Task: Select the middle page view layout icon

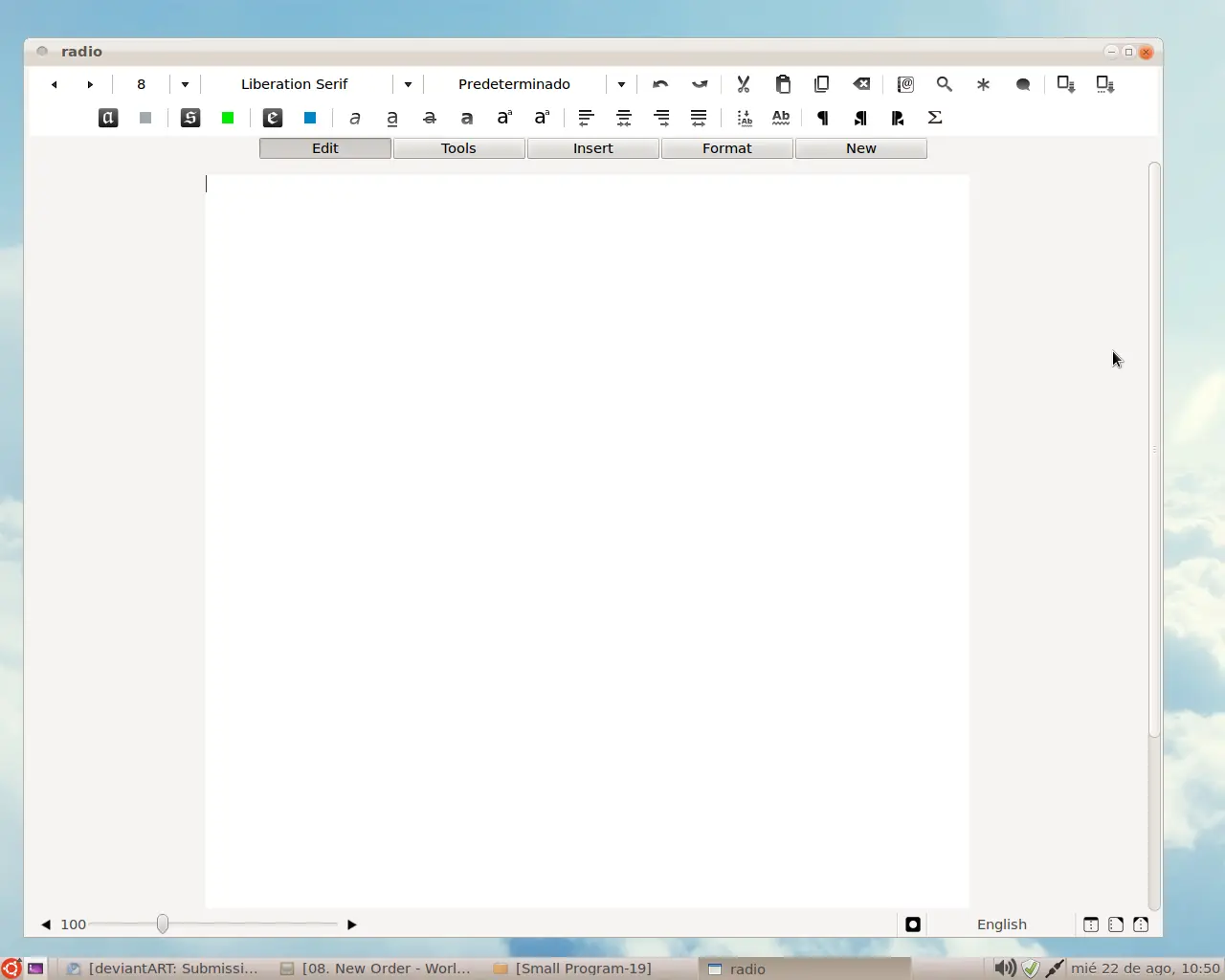Action: tap(1116, 924)
